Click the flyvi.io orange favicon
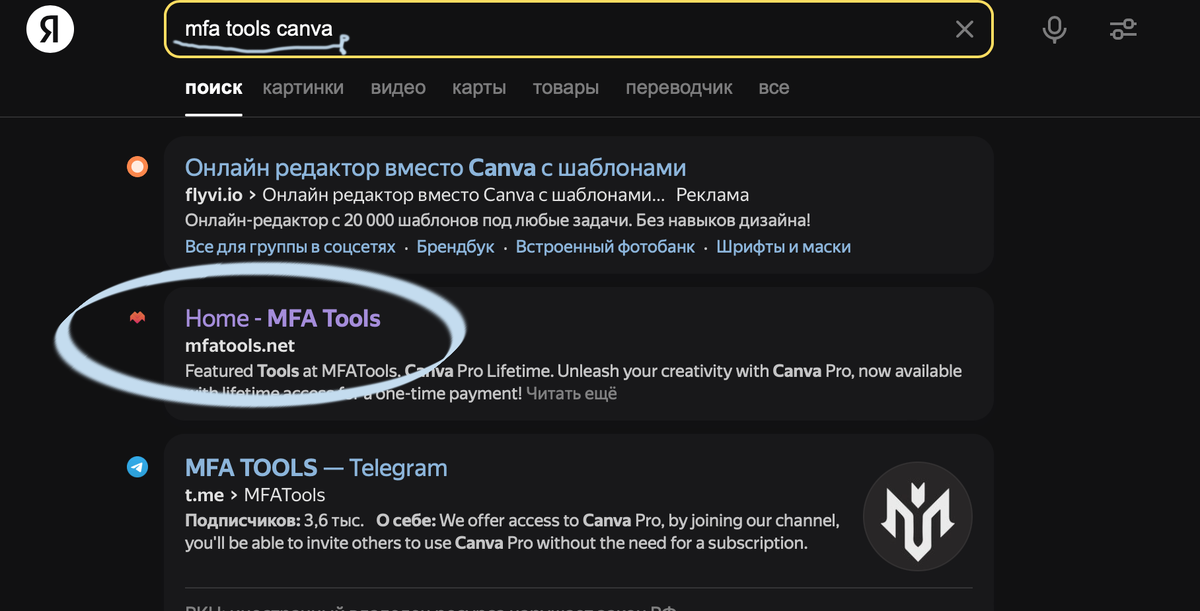The image size is (1200, 611). point(138,167)
